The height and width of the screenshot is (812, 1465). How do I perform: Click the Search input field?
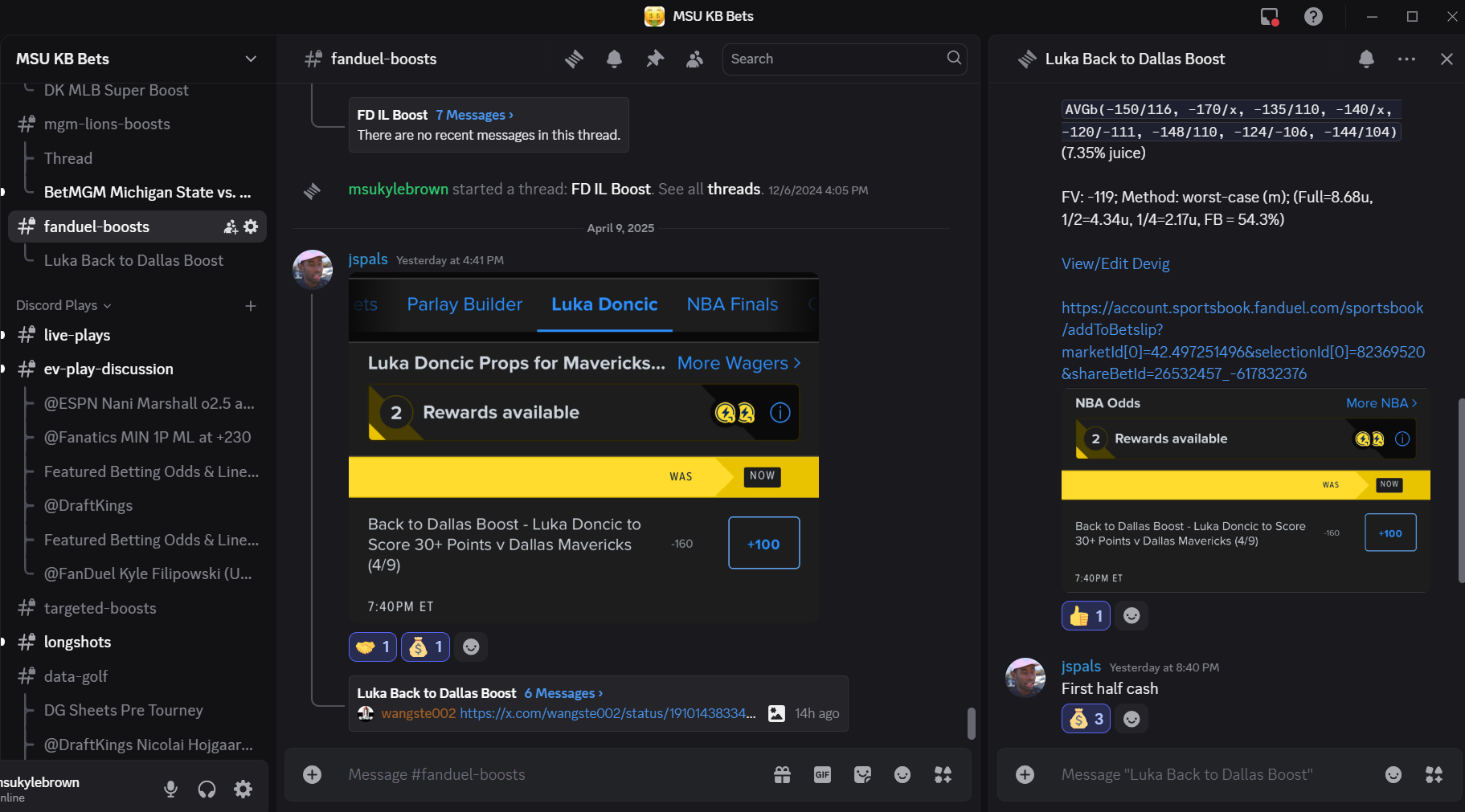click(836, 59)
